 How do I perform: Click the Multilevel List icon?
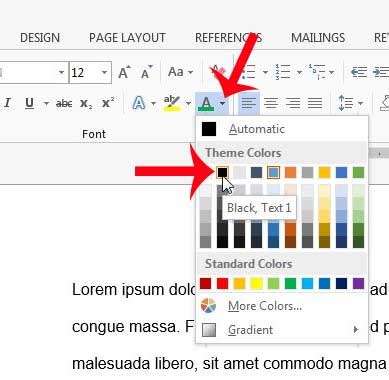tap(317, 72)
